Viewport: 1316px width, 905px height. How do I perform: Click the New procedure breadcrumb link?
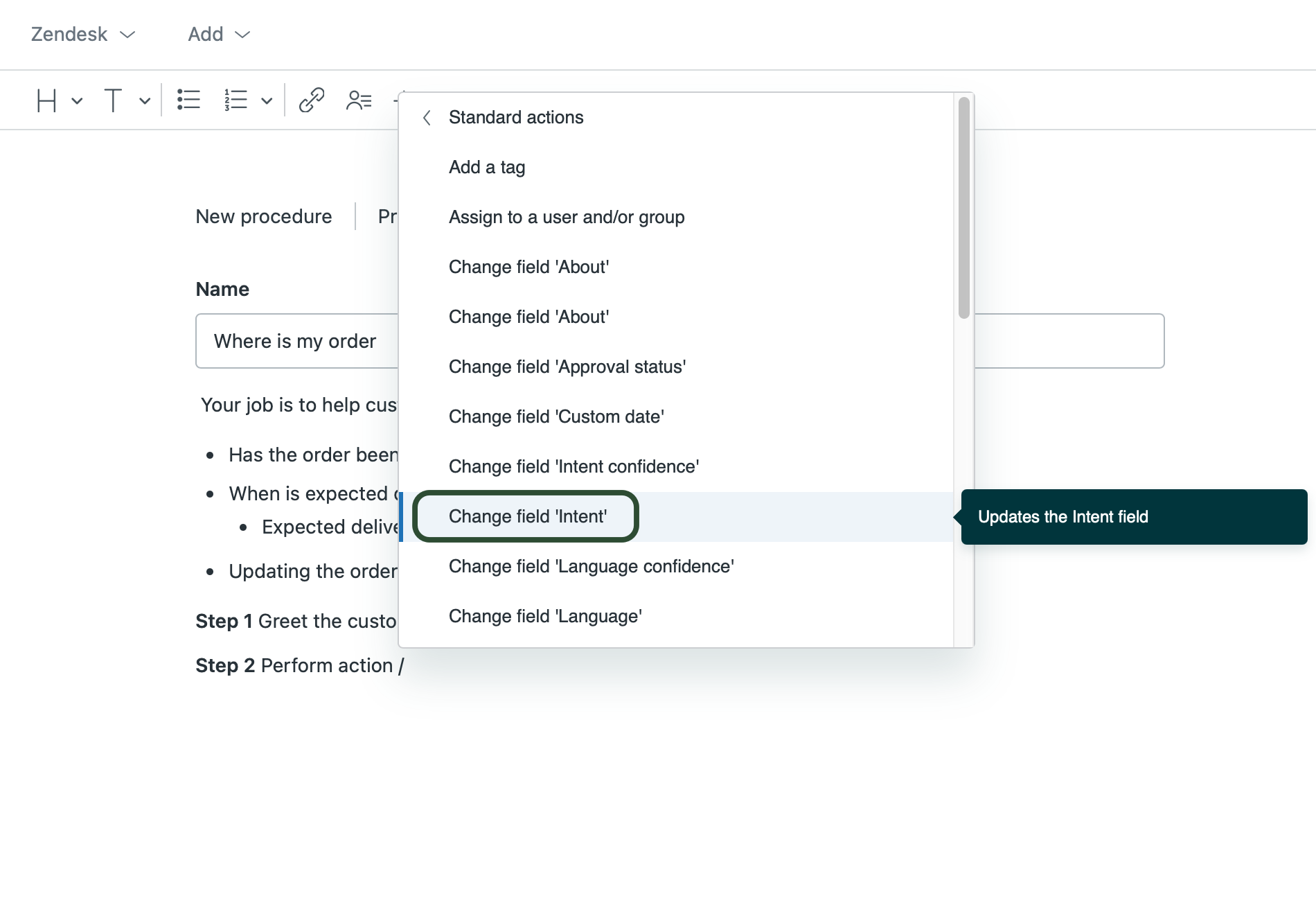(263, 216)
